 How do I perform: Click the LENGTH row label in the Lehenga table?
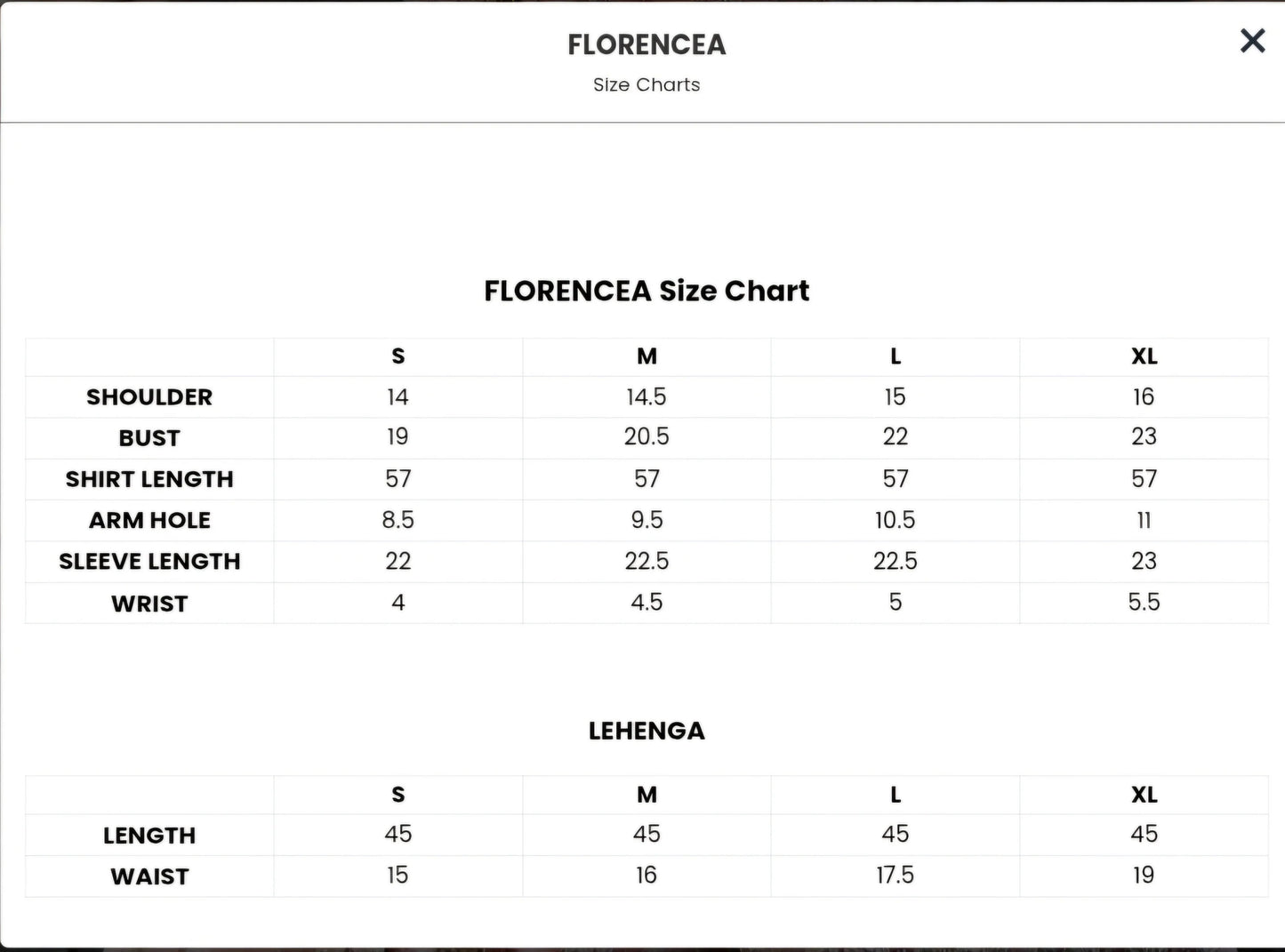[149, 836]
